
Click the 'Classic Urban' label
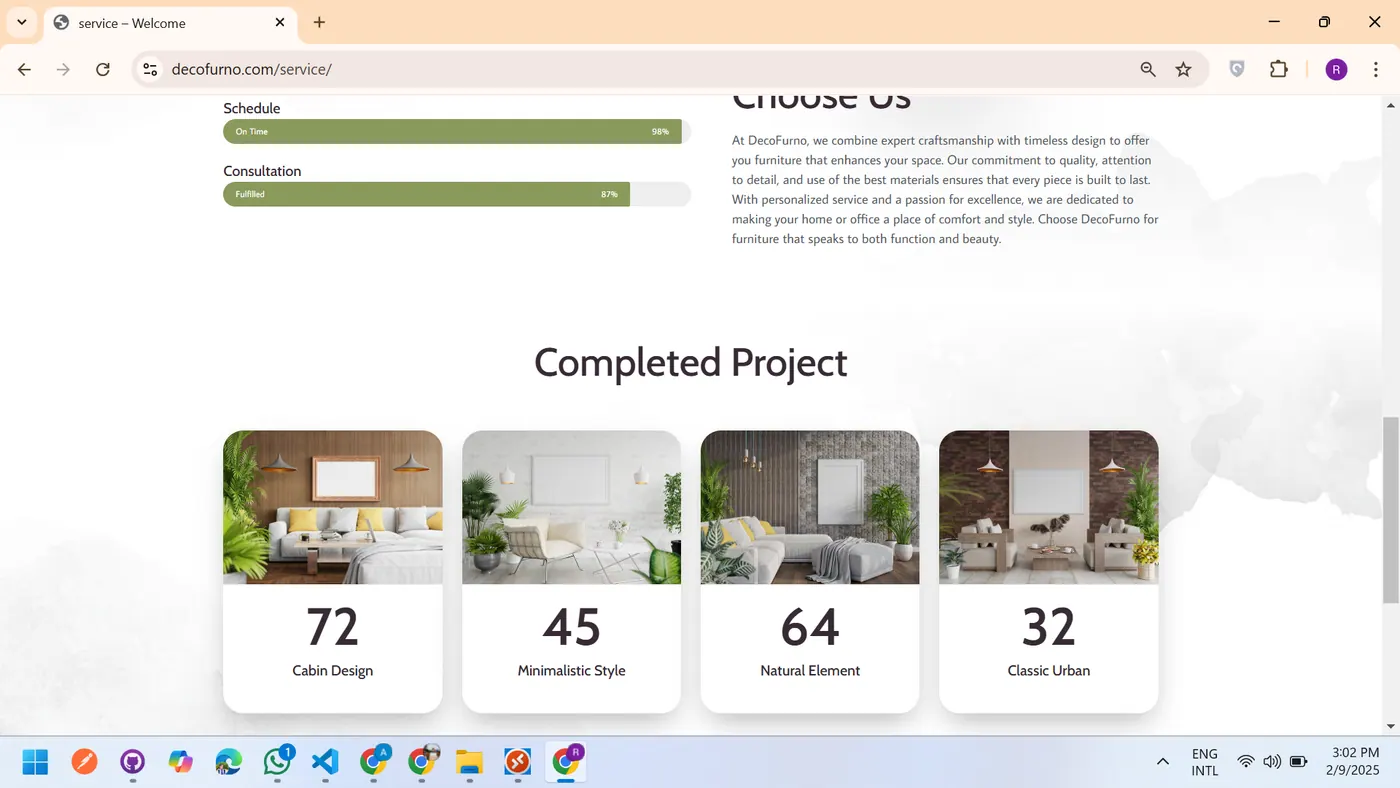click(1049, 670)
